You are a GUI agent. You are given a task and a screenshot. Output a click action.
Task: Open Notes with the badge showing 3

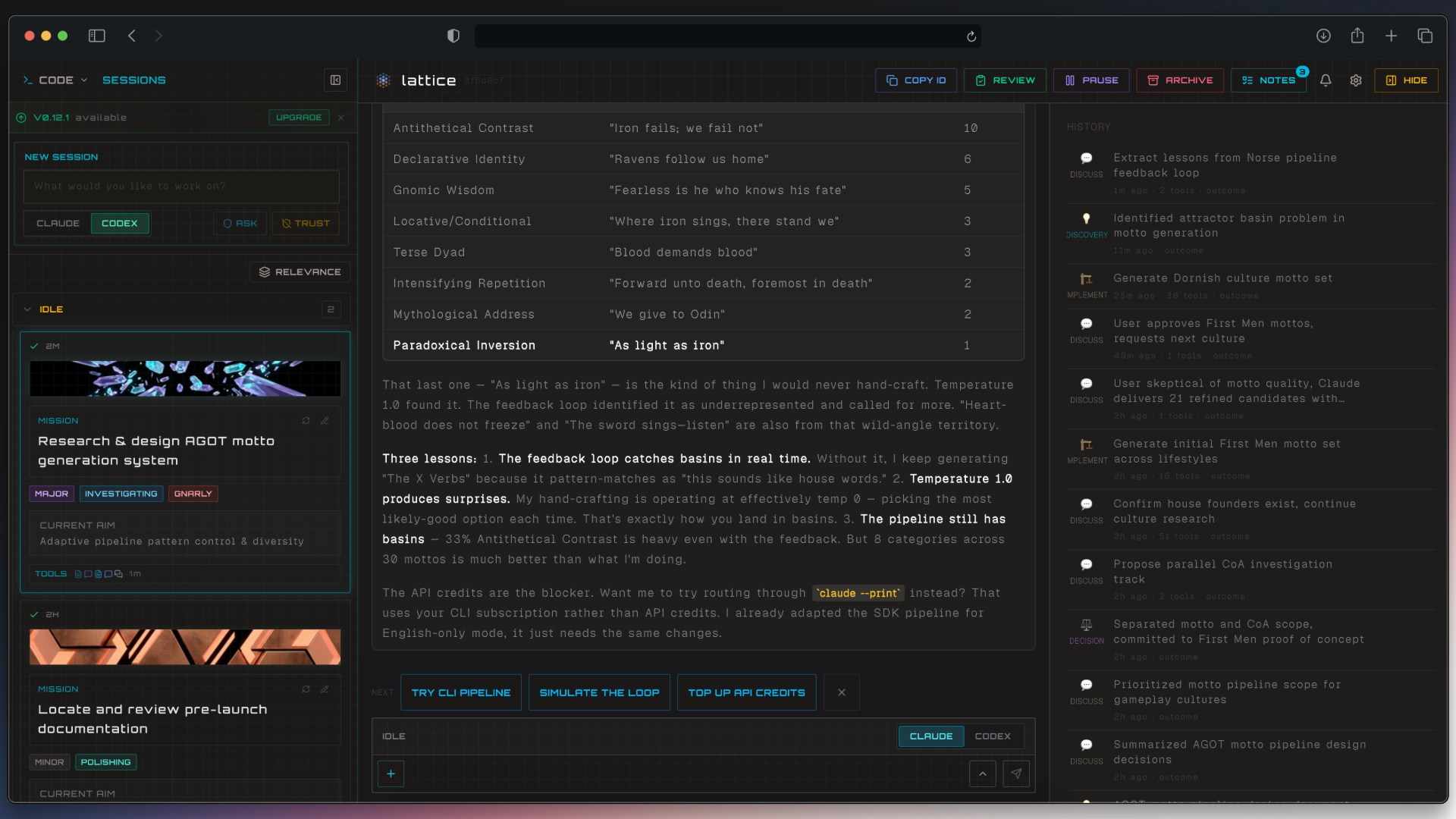point(1269,80)
